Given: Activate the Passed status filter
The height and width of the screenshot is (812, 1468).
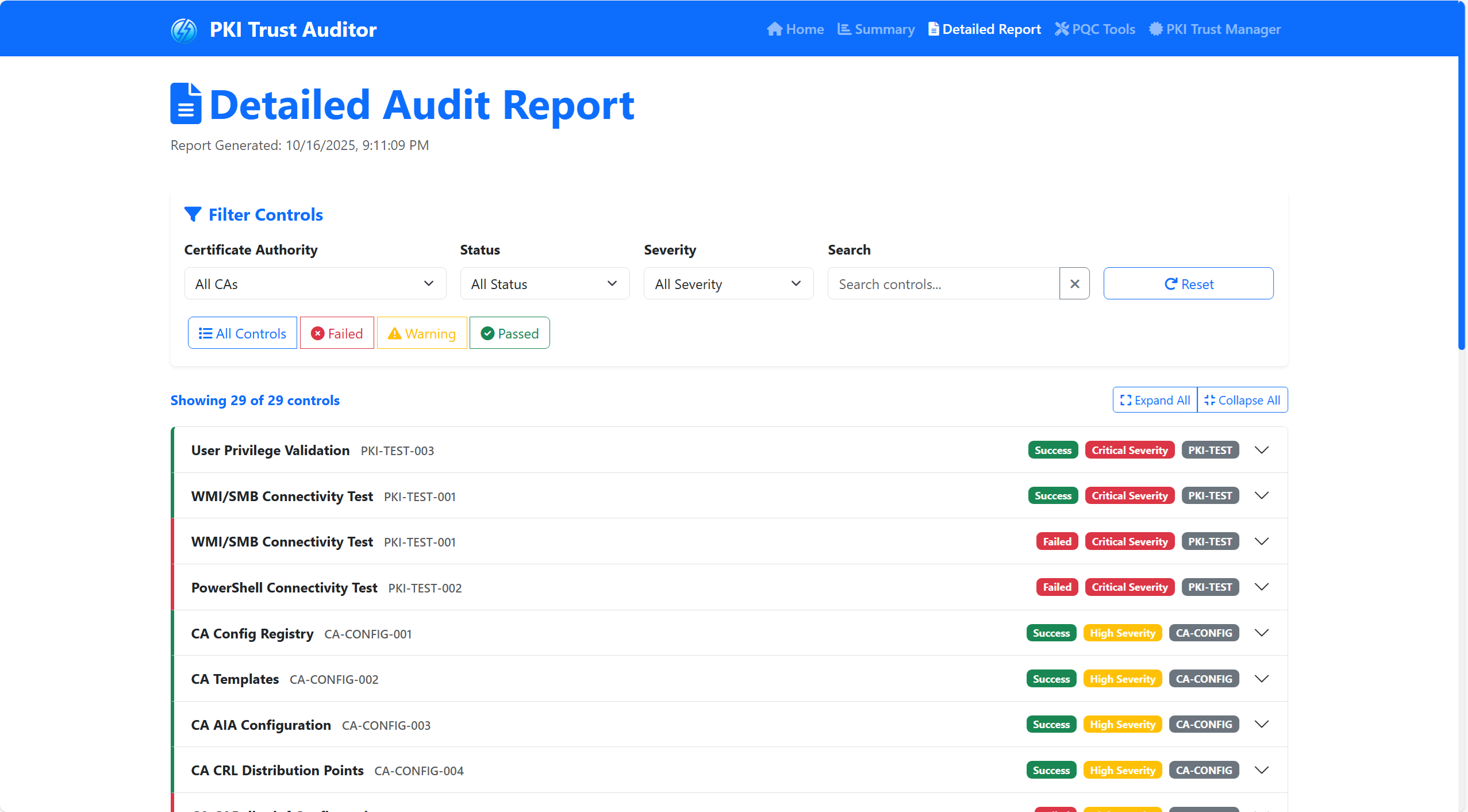Looking at the screenshot, I should coord(509,333).
